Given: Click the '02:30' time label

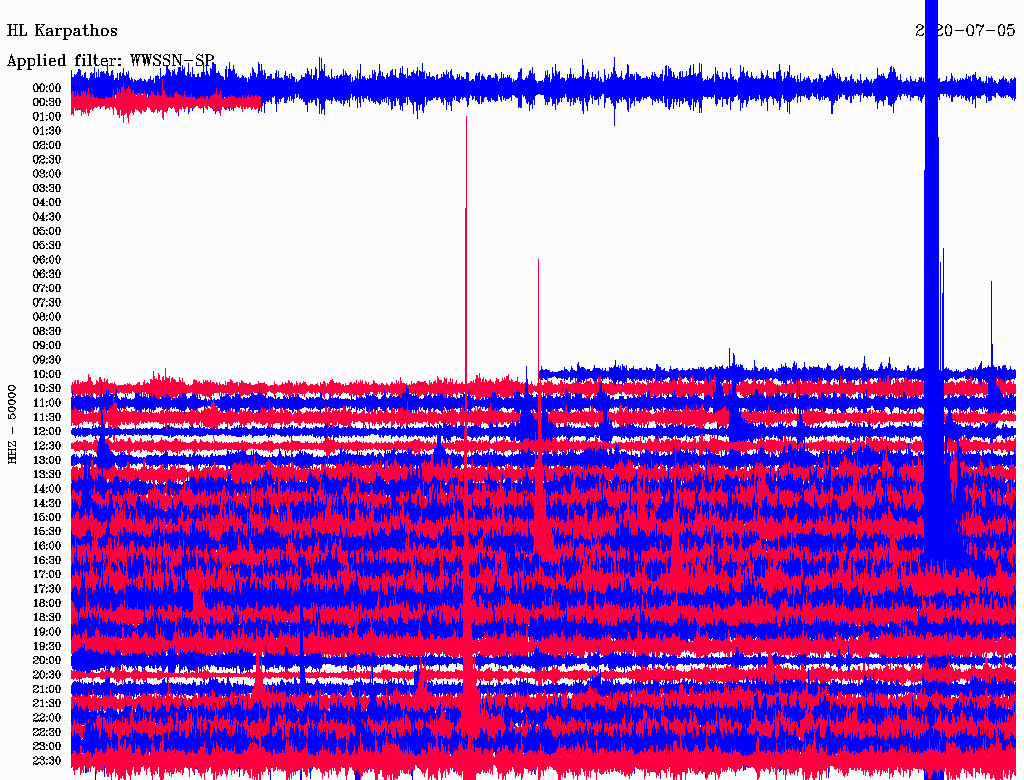Looking at the screenshot, I should point(47,159).
